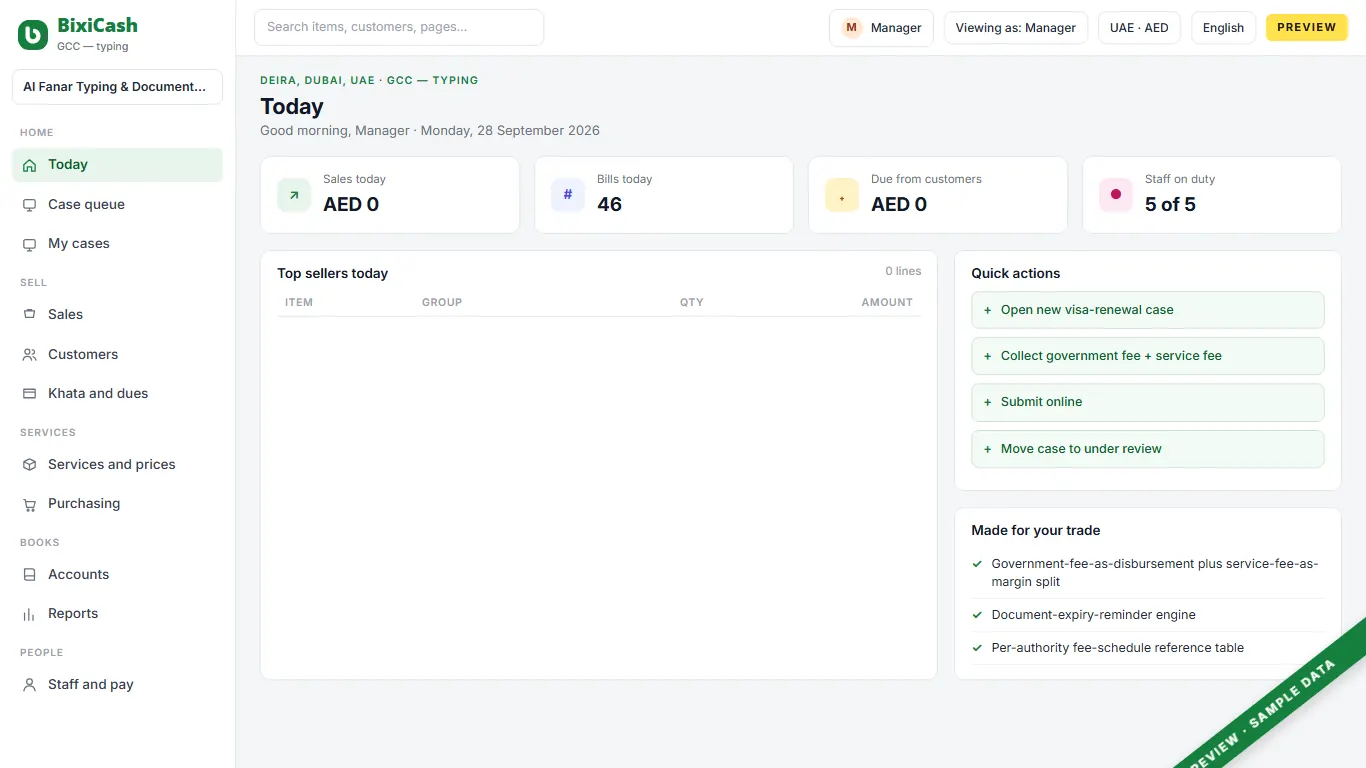Click Collect government fee + service fee
1366x768 pixels.
pyautogui.click(x=1148, y=356)
